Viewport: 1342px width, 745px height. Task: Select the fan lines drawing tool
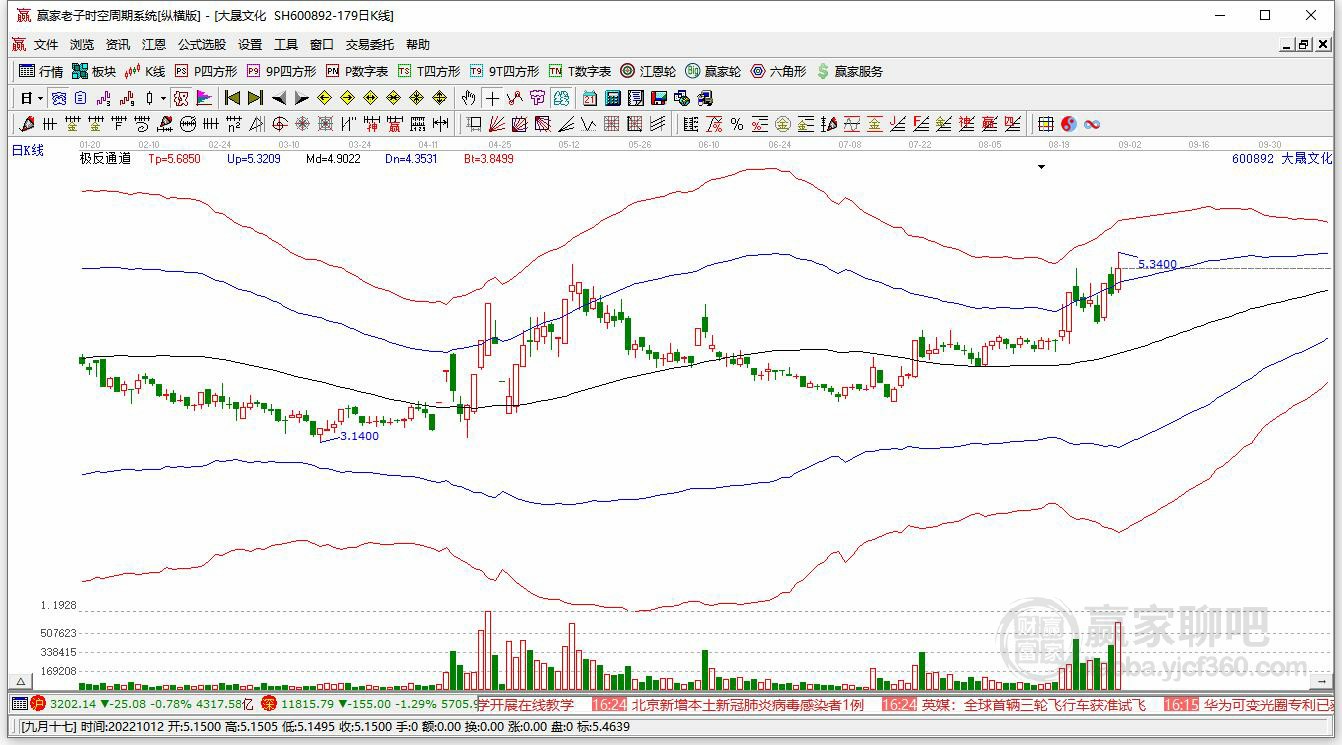(496, 124)
